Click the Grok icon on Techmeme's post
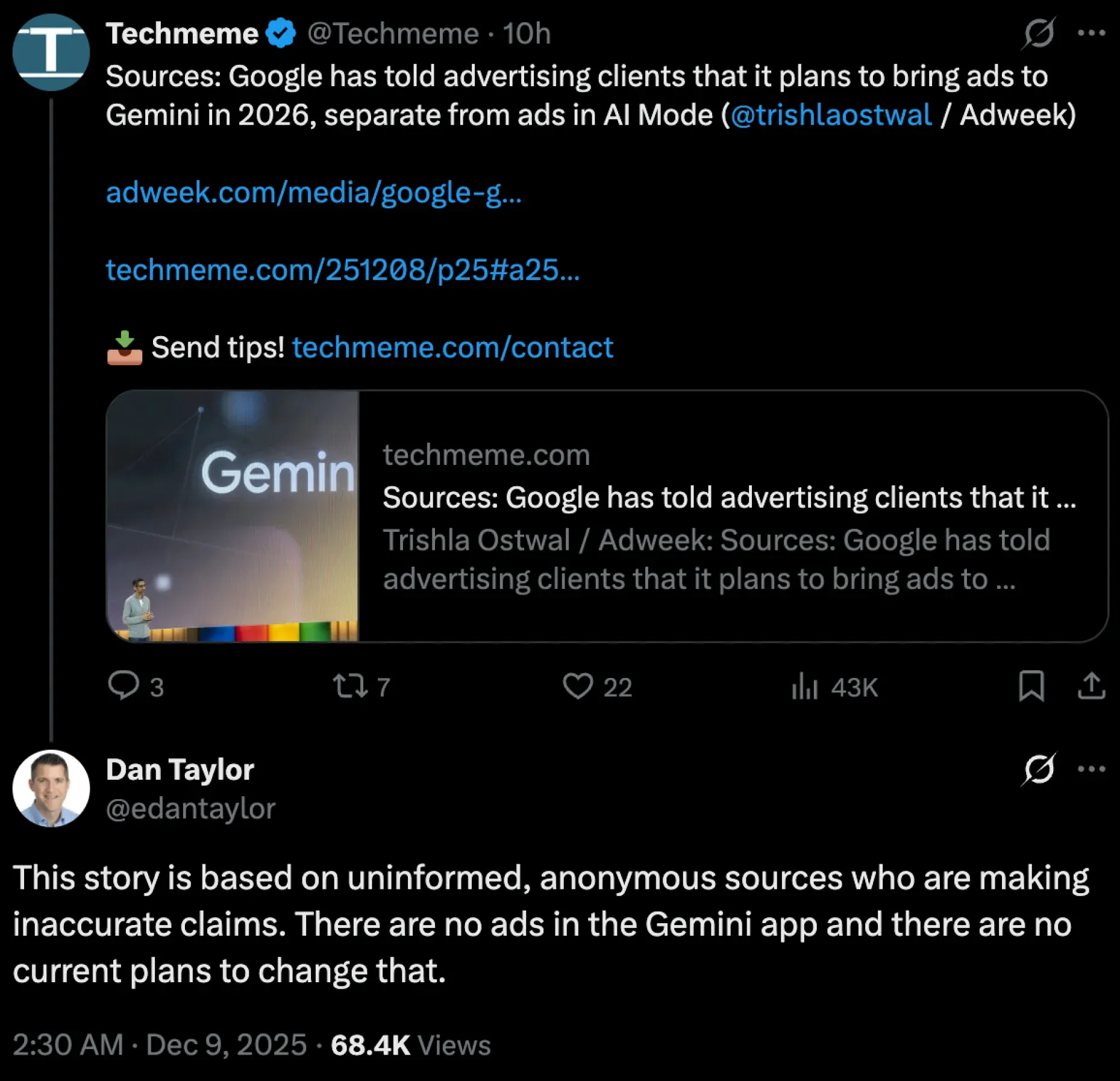 pos(1039,33)
